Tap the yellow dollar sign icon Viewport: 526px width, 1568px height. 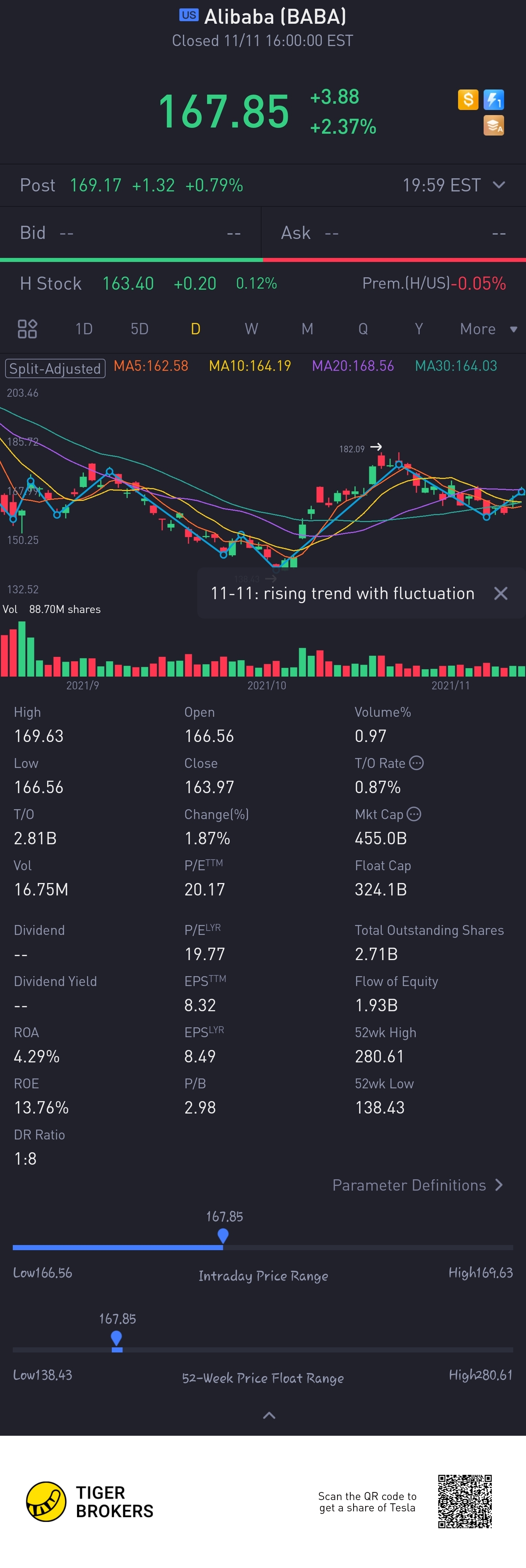coord(468,99)
